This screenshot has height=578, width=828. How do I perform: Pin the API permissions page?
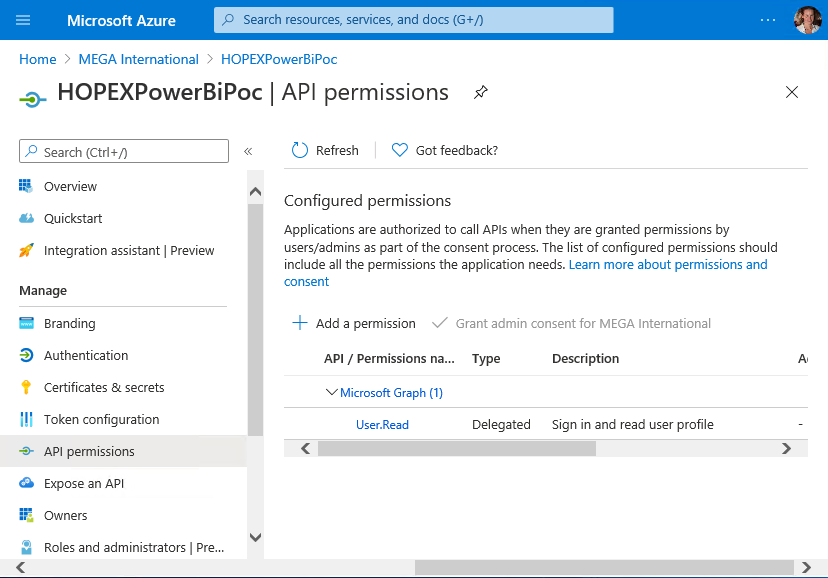click(x=481, y=92)
